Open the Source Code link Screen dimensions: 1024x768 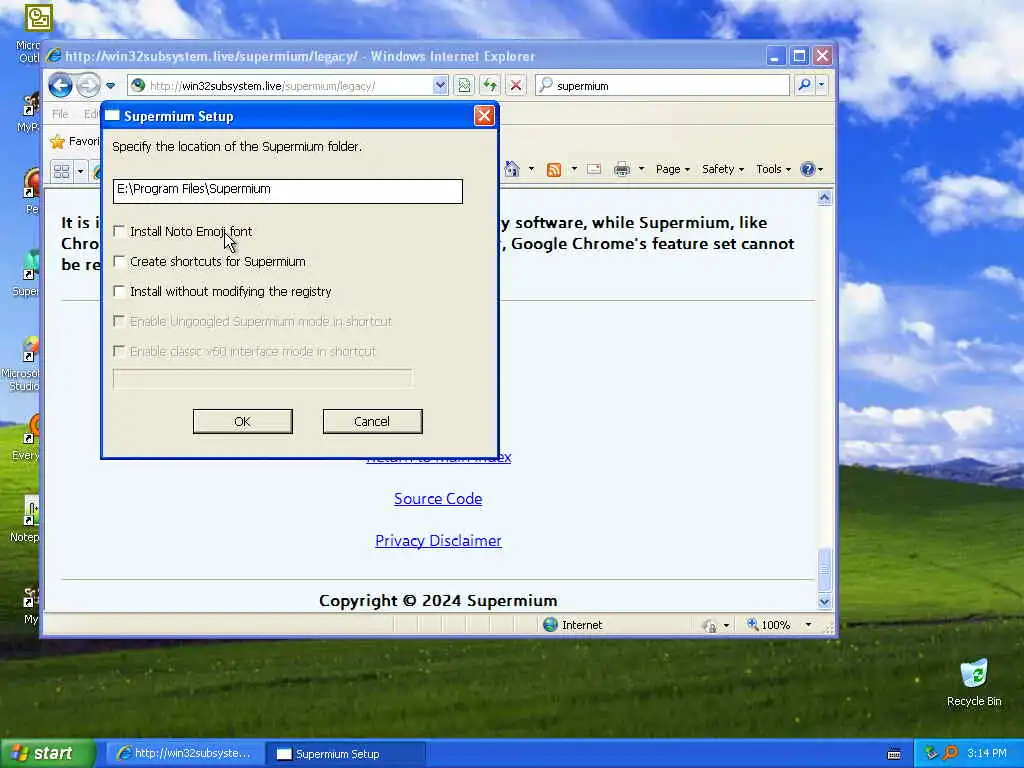[438, 498]
